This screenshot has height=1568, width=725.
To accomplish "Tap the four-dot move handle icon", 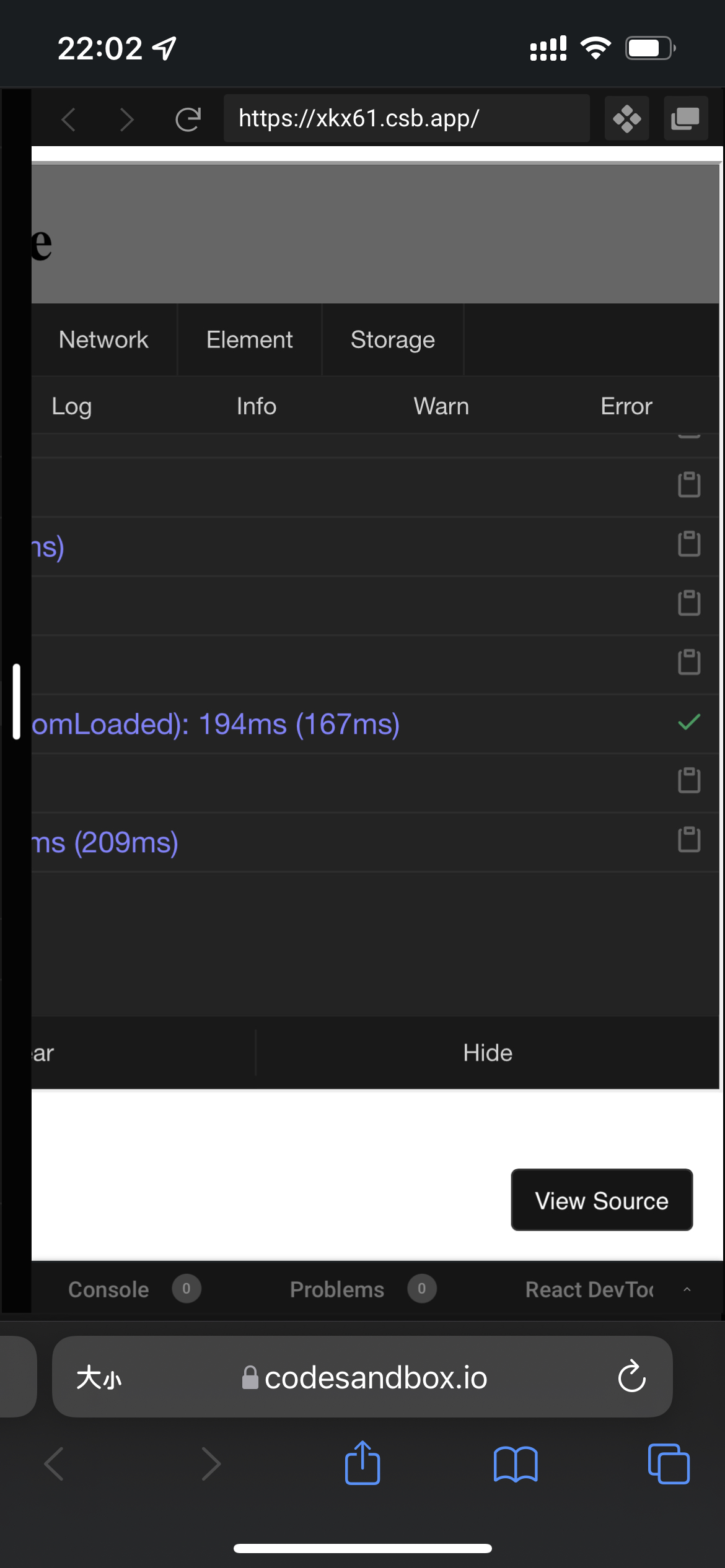I will coord(626,118).
